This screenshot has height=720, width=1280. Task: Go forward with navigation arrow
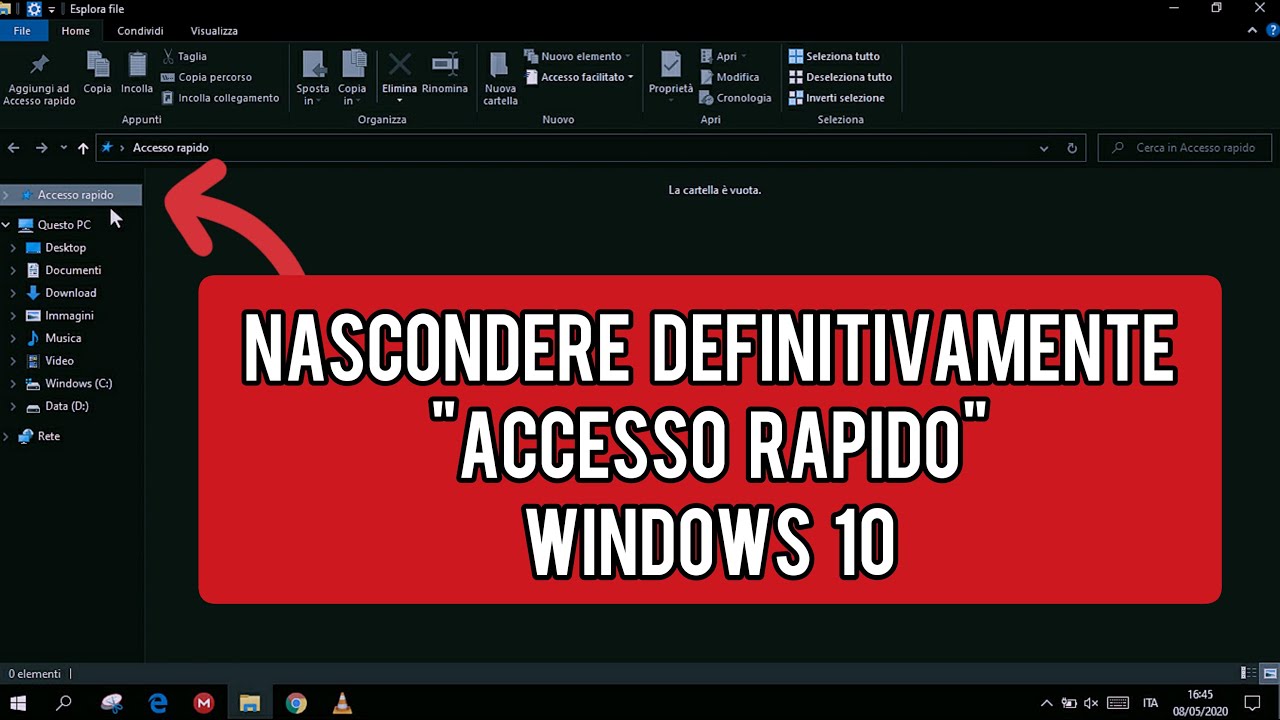pyautogui.click(x=41, y=148)
